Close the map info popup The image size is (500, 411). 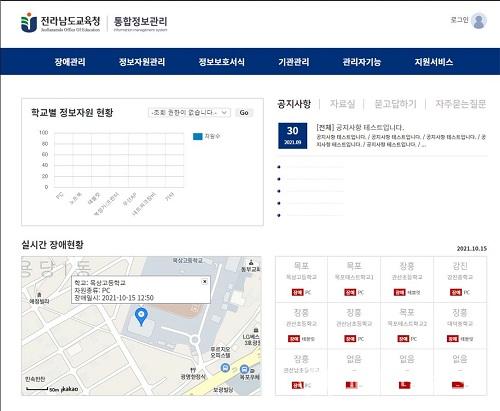[205, 282]
